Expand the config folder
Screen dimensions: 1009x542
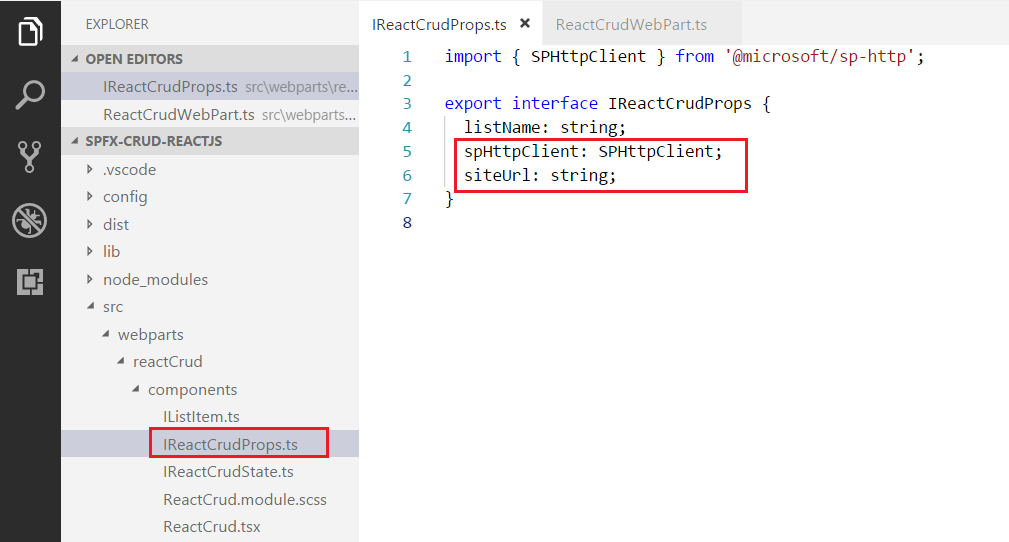pyautogui.click(x=125, y=197)
